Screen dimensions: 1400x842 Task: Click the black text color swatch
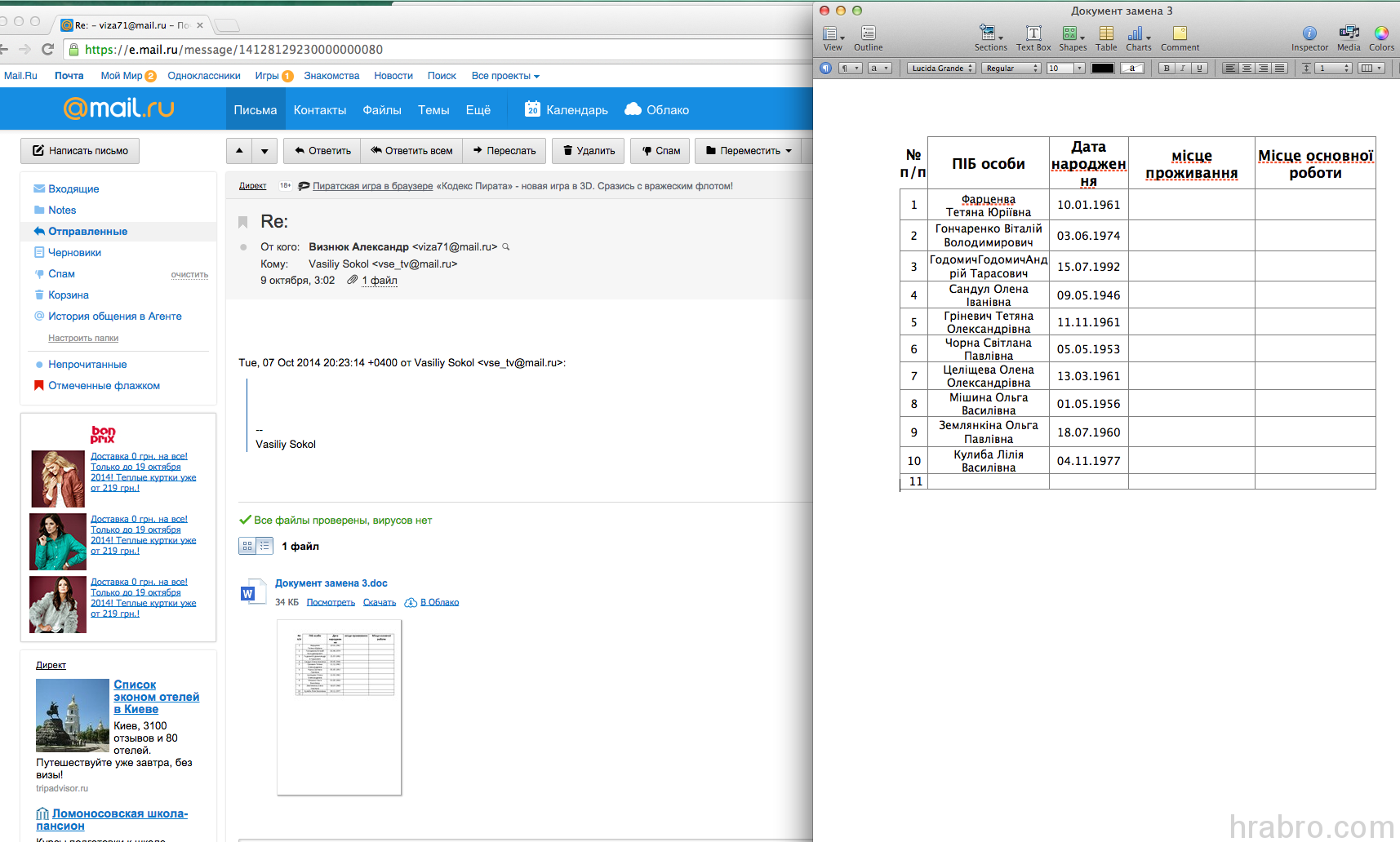point(1102,69)
